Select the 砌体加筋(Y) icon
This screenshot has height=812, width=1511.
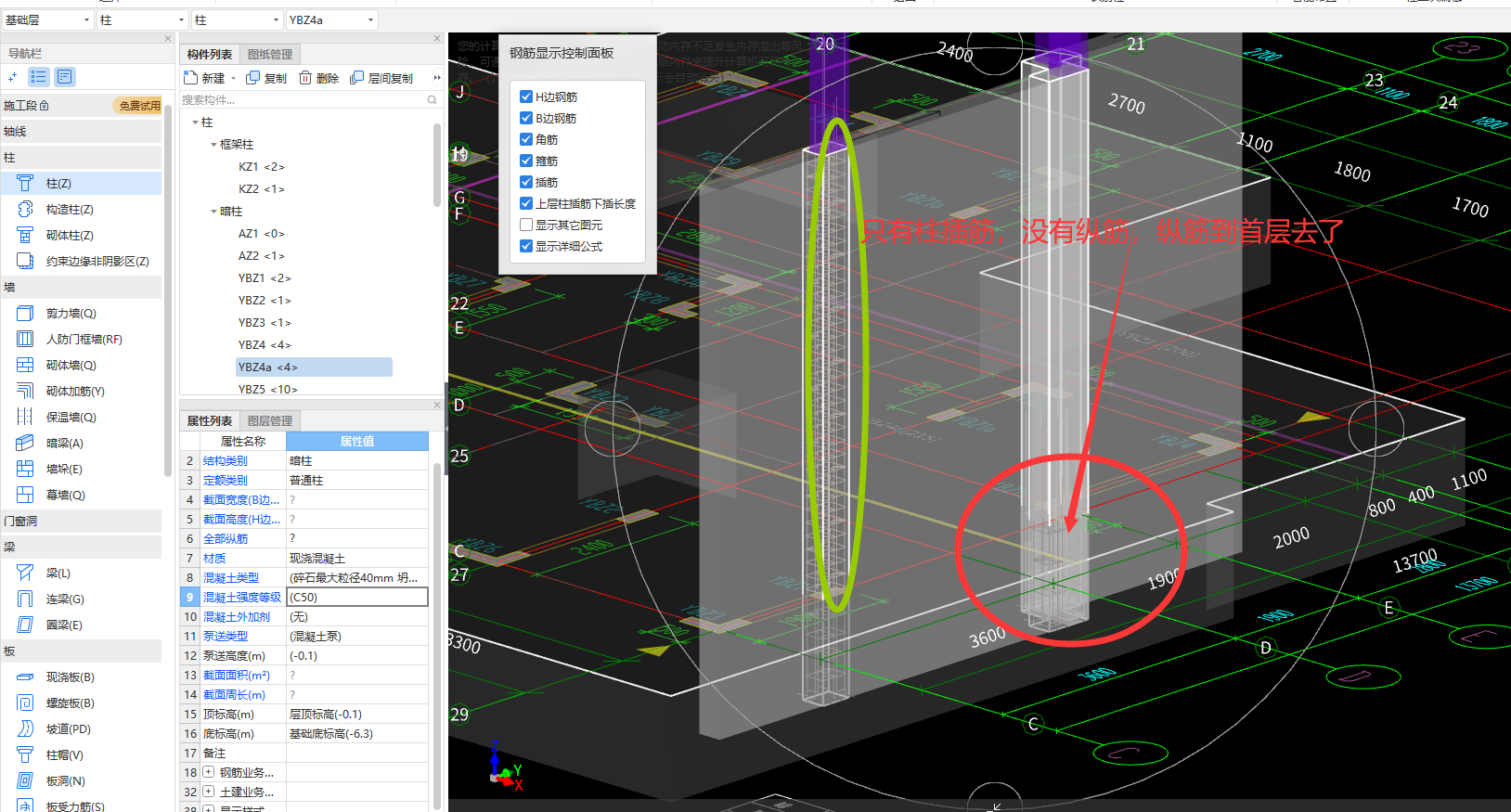tap(25, 391)
